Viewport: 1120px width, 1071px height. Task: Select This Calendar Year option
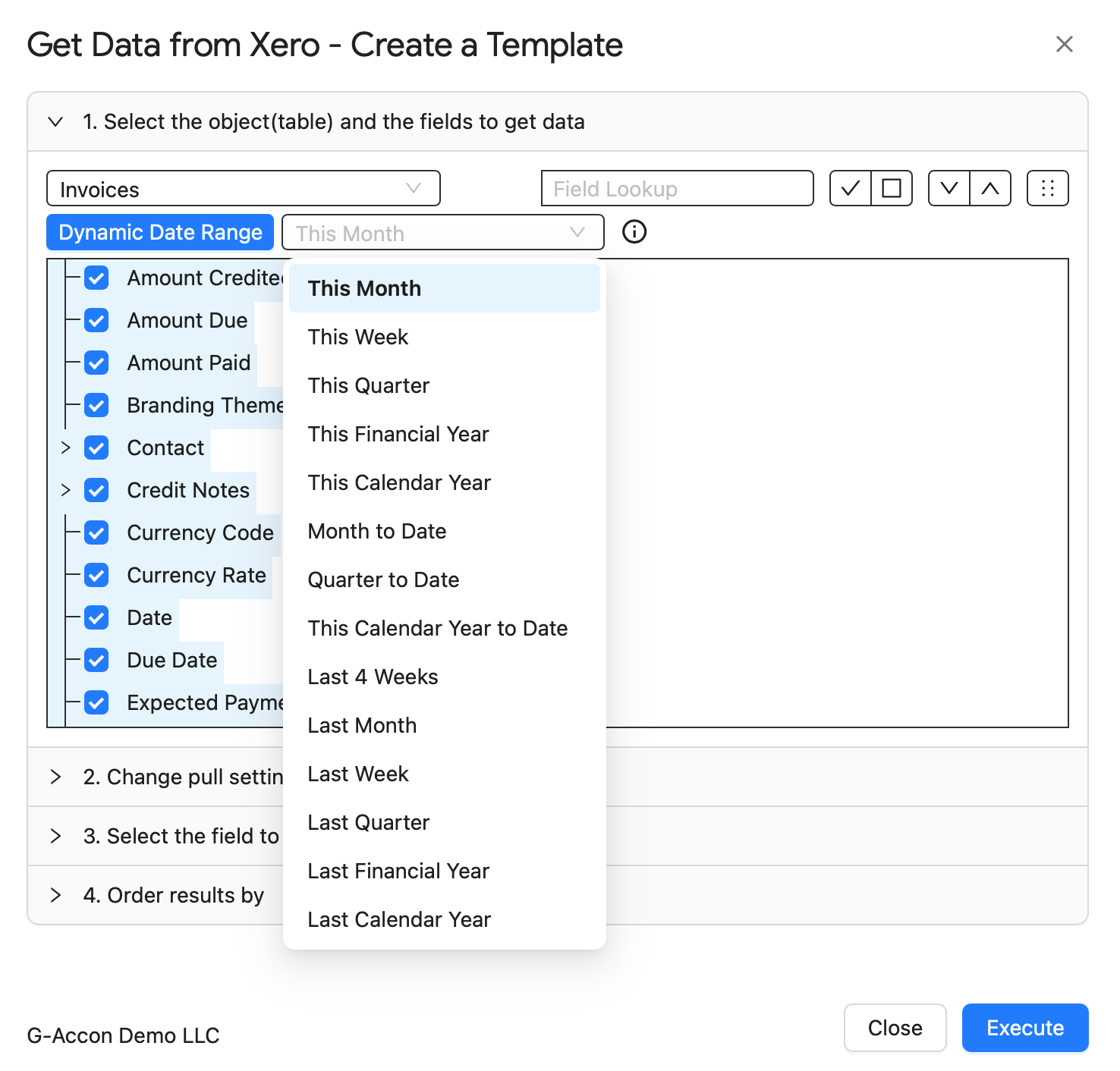445,482
